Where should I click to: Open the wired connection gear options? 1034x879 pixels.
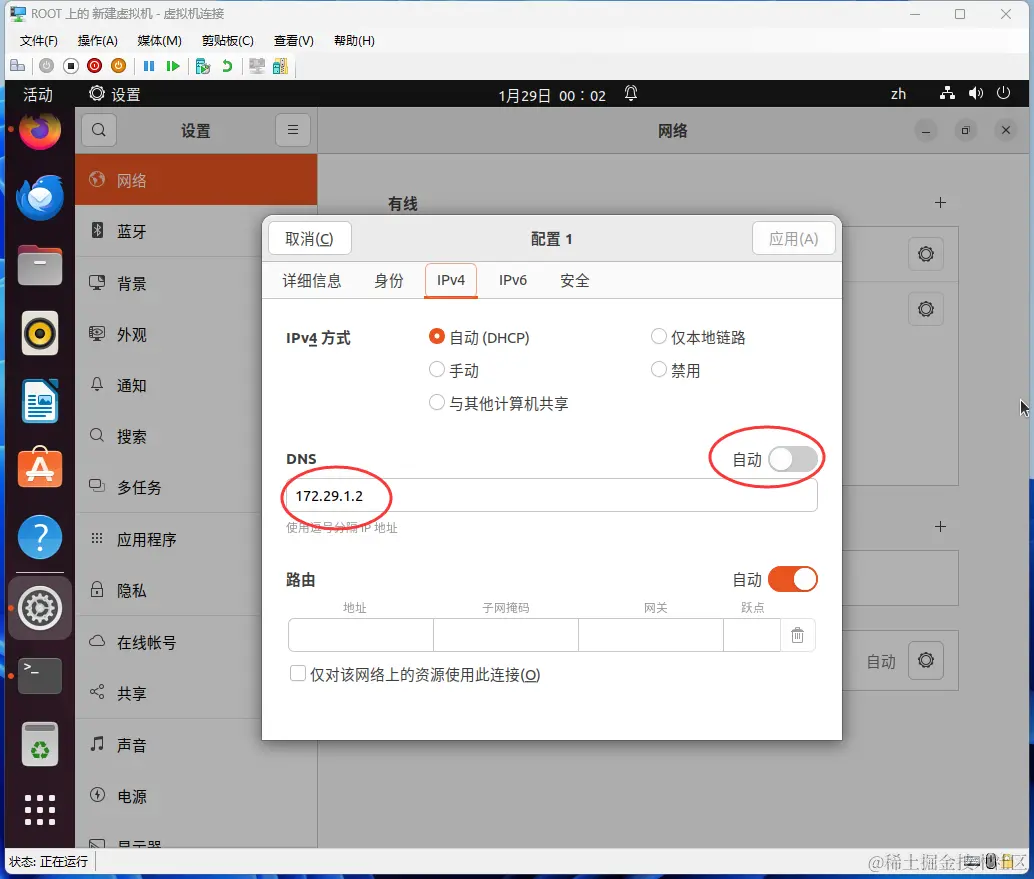pos(925,254)
